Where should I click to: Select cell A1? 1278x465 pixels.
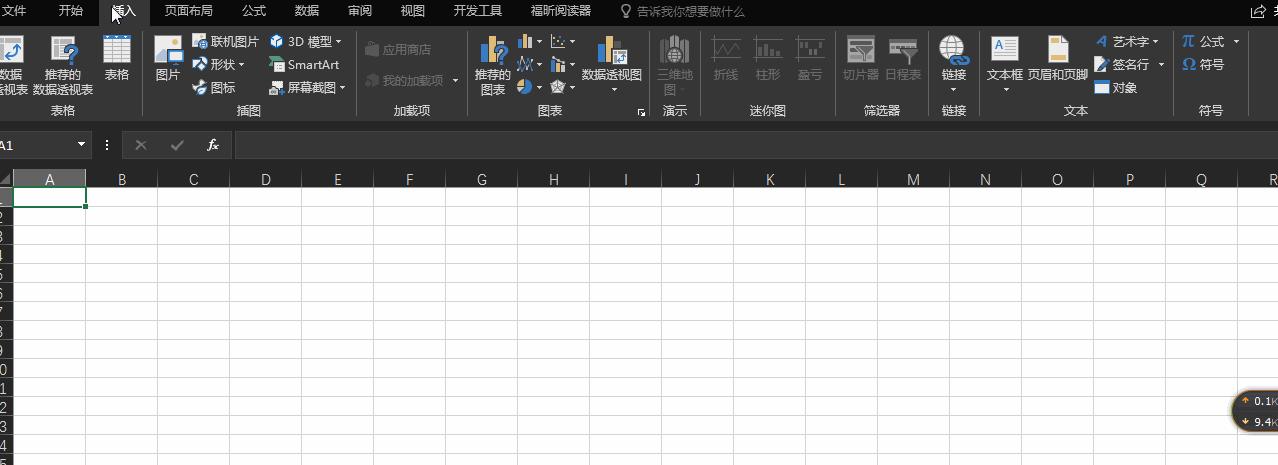[50, 198]
